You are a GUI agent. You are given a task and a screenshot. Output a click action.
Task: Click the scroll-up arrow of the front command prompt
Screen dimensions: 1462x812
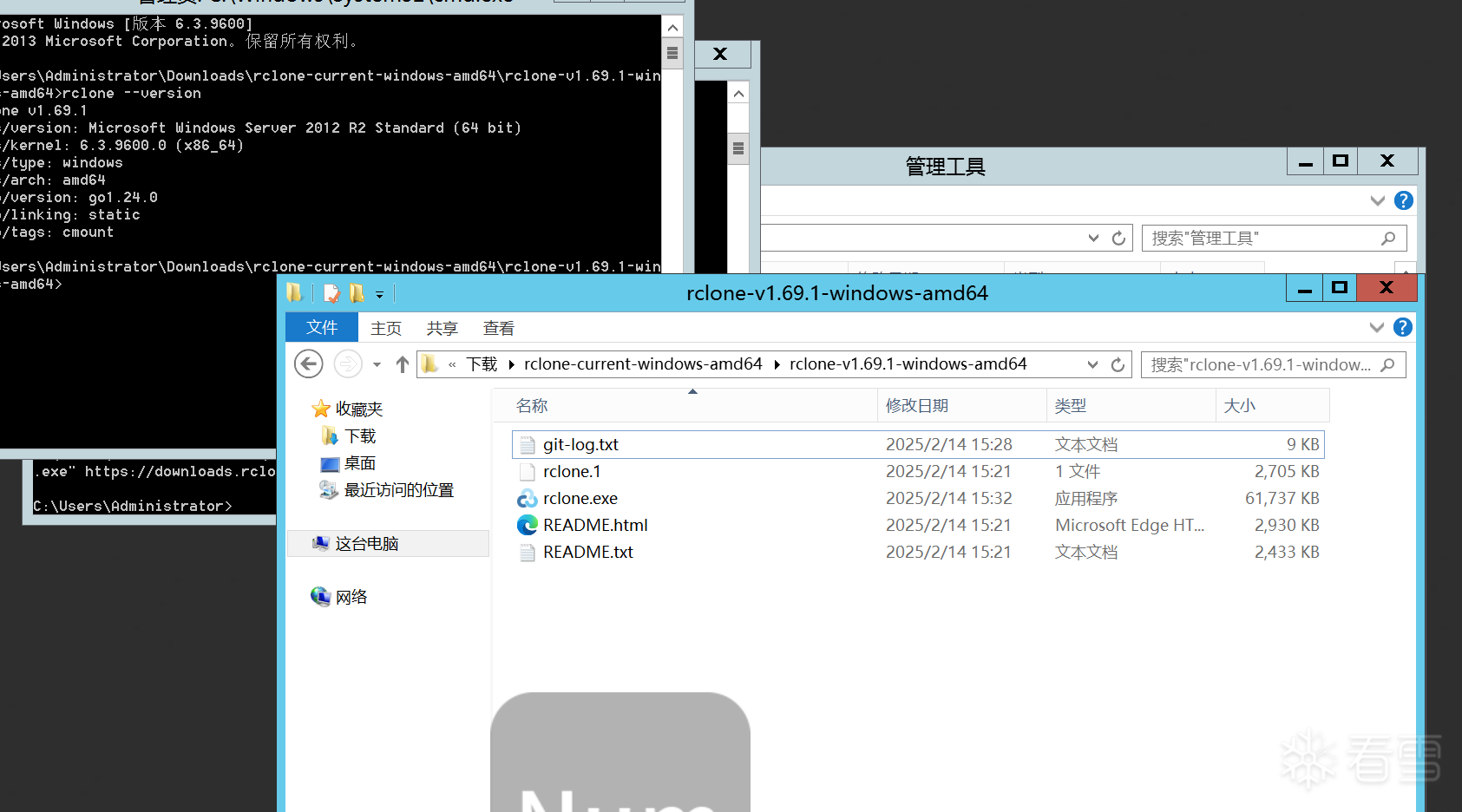click(x=672, y=28)
